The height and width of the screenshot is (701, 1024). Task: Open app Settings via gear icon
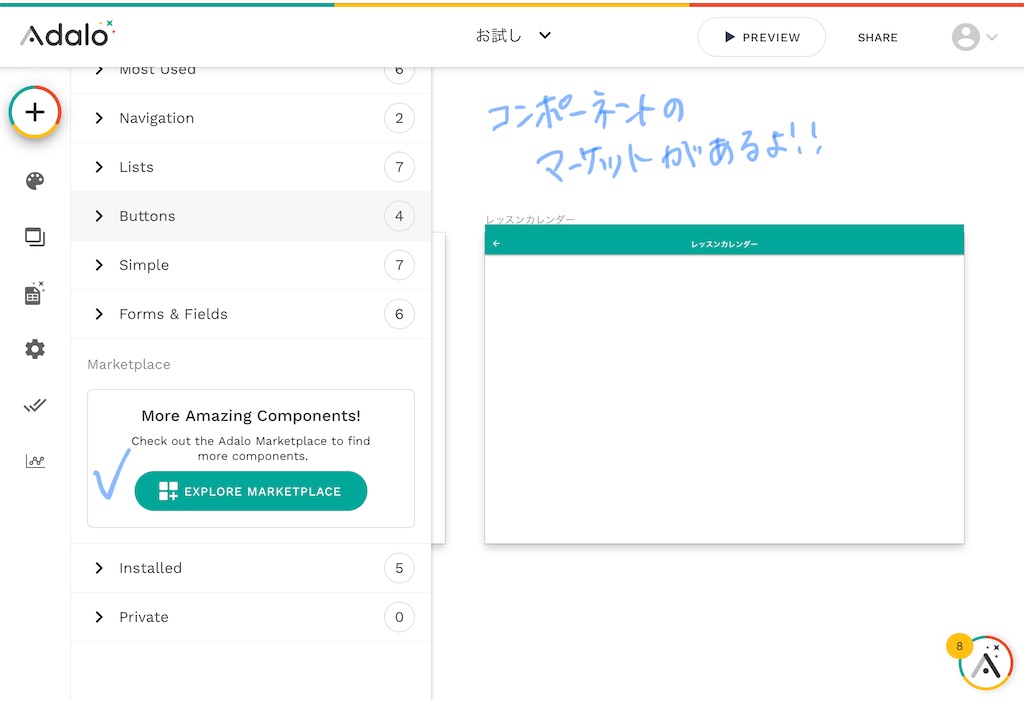[x=34, y=349]
